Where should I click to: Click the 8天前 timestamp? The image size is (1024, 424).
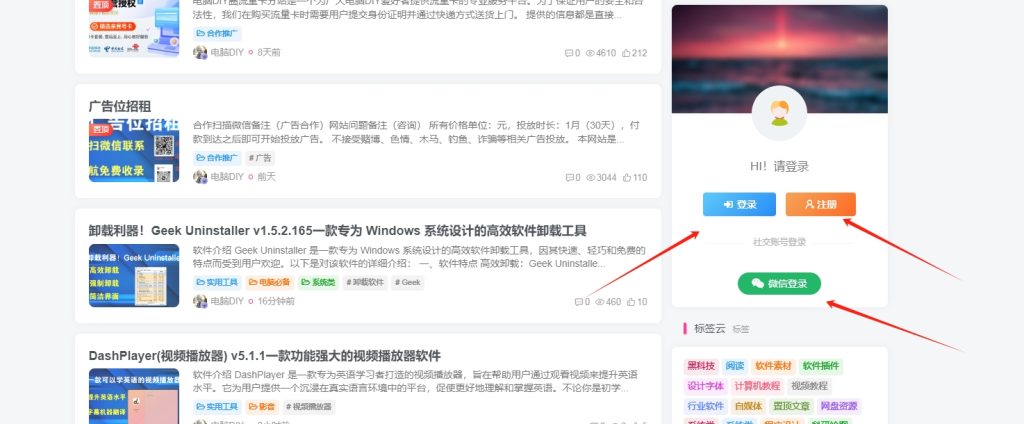pos(268,52)
